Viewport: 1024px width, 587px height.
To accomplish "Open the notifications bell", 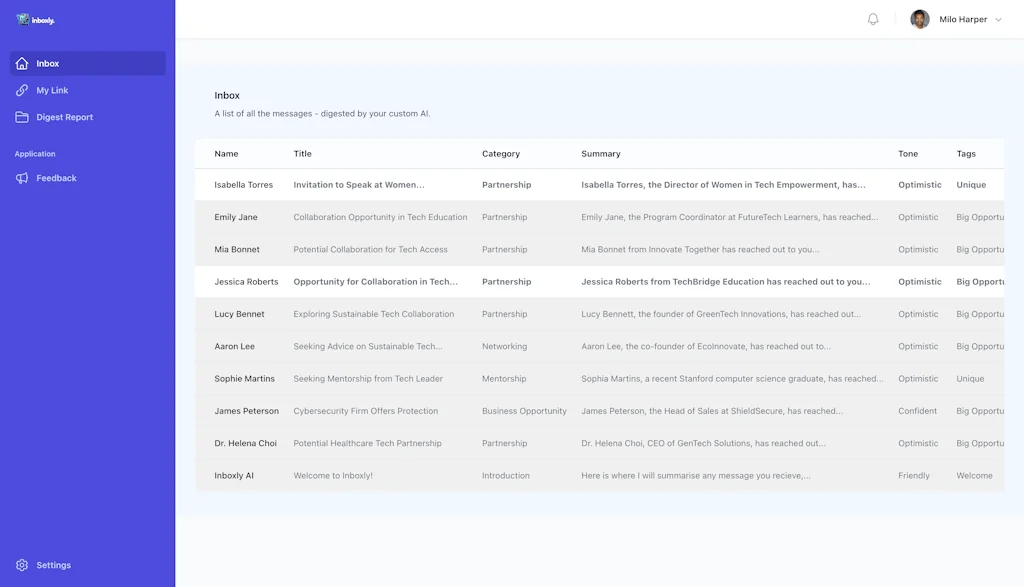I will click(871, 17).
